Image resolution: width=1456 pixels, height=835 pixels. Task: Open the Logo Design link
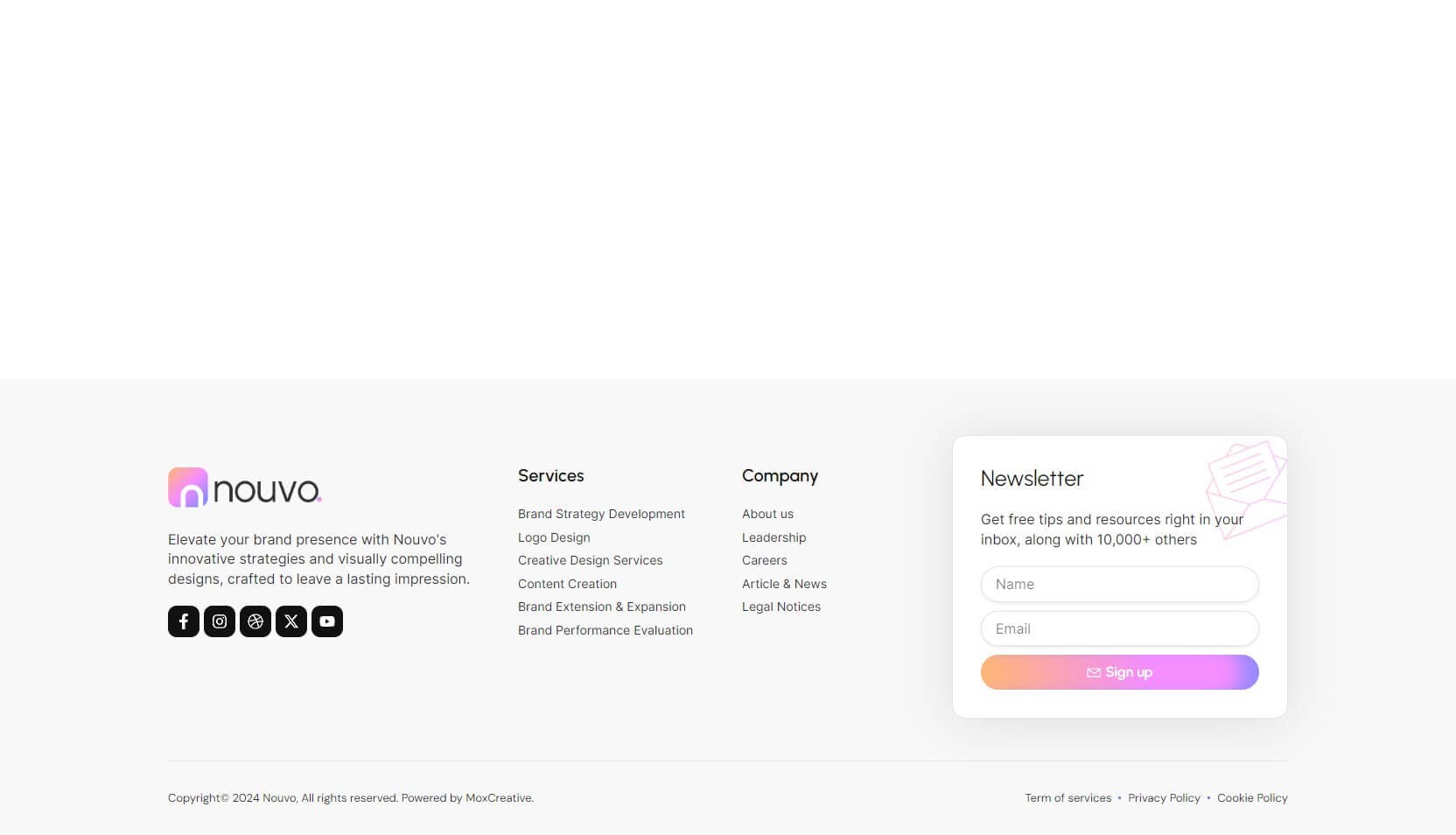pyautogui.click(x=554, y=537)
